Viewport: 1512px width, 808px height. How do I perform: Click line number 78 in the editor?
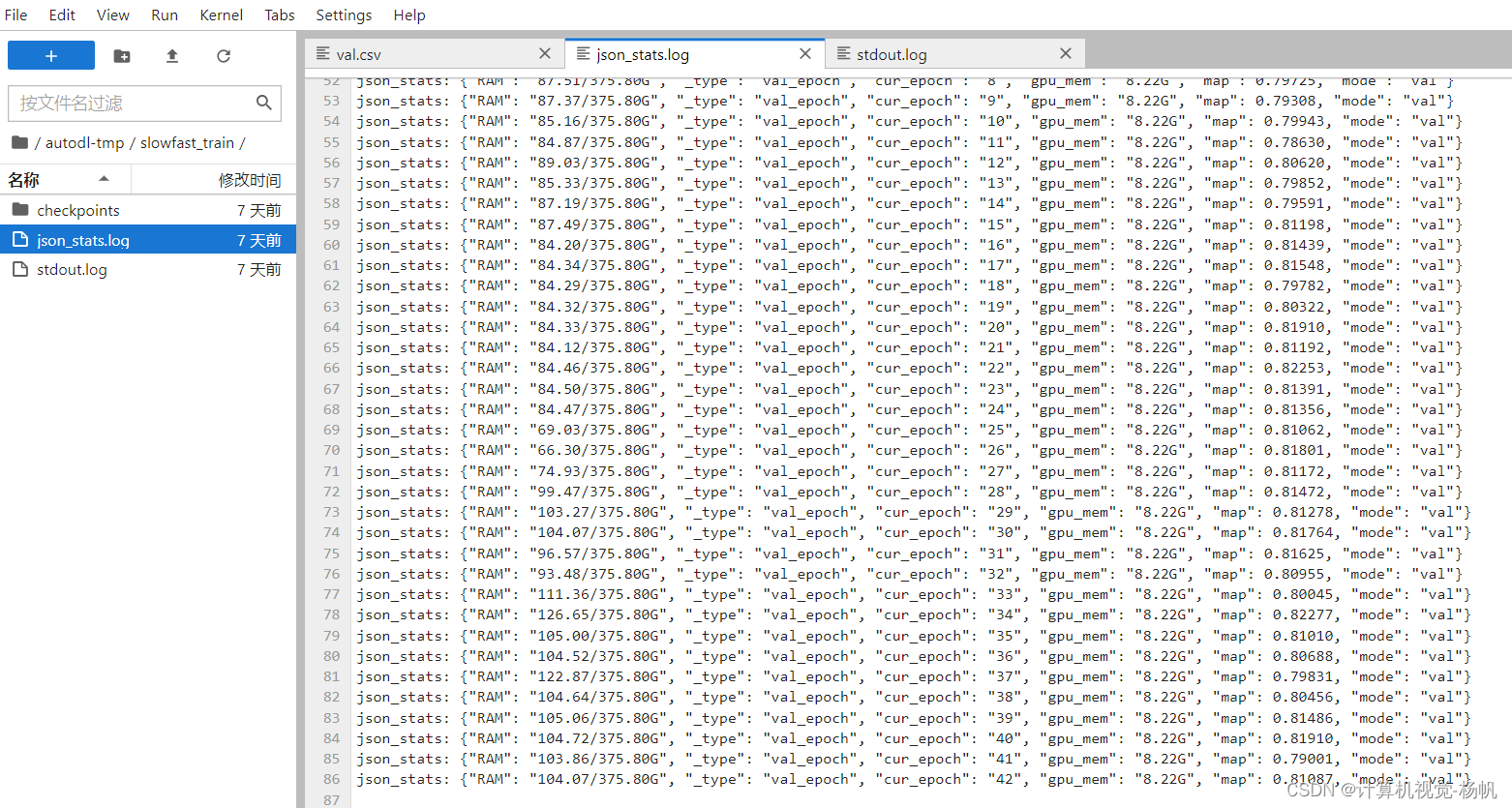pos(332,614)
